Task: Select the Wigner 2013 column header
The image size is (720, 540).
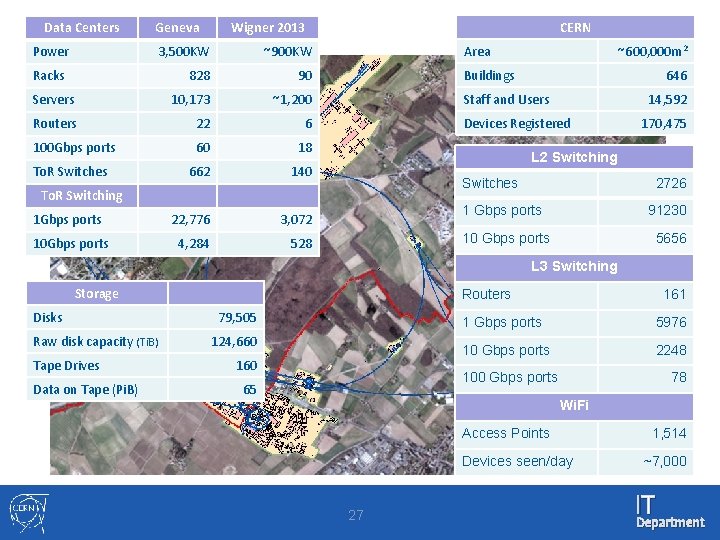Action: click(x=268, y=28)
